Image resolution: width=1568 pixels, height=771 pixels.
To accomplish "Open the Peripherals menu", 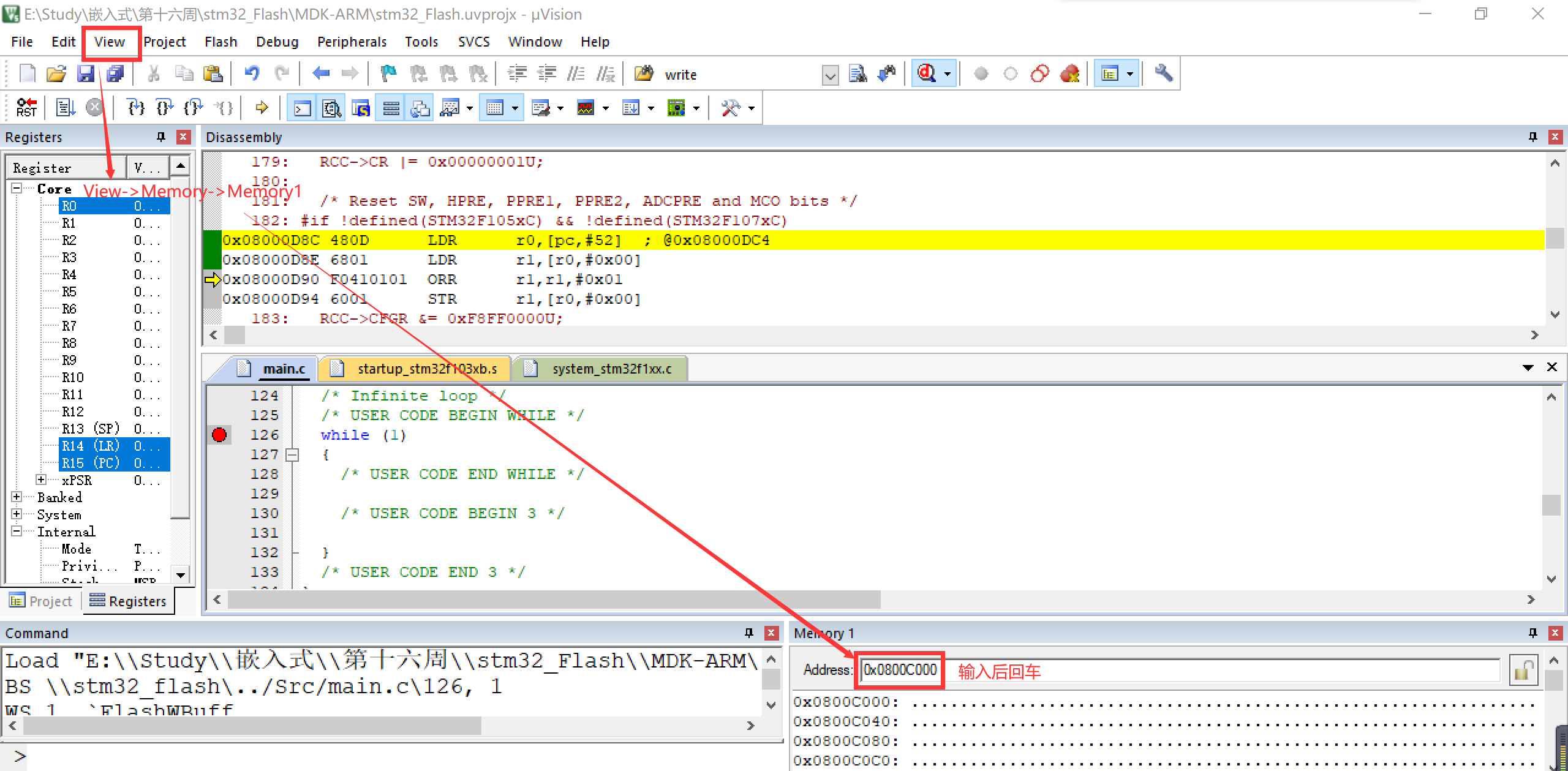I will click(352, 42).
